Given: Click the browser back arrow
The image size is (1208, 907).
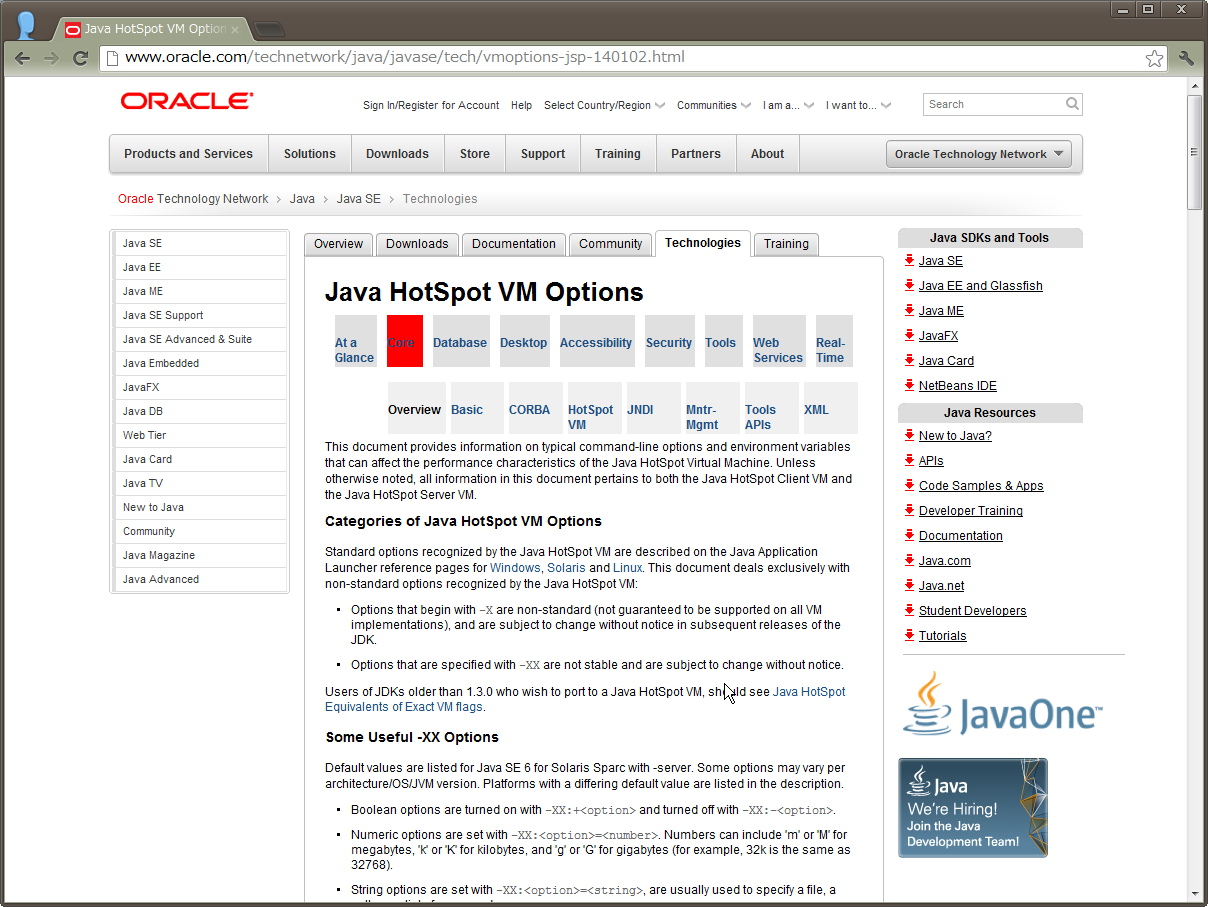Looking at the screenshot, I should [x=22, y=58].
